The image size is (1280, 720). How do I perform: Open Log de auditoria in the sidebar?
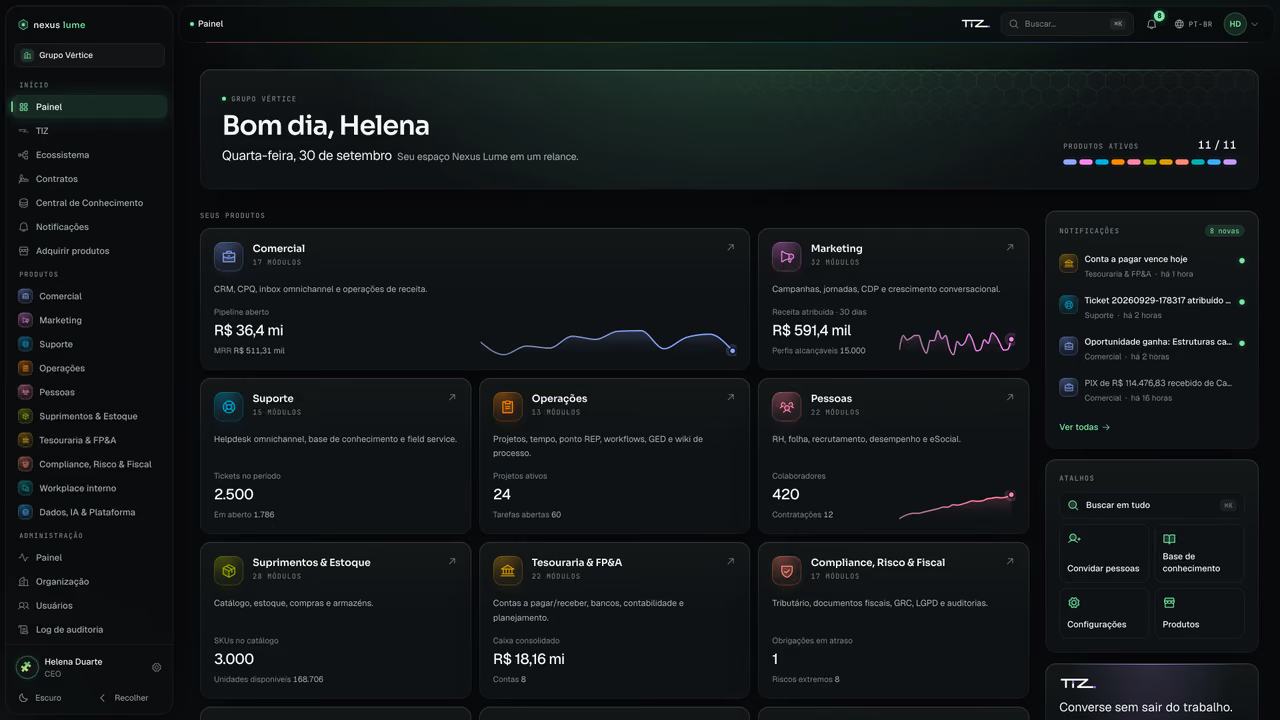point(90,630)
